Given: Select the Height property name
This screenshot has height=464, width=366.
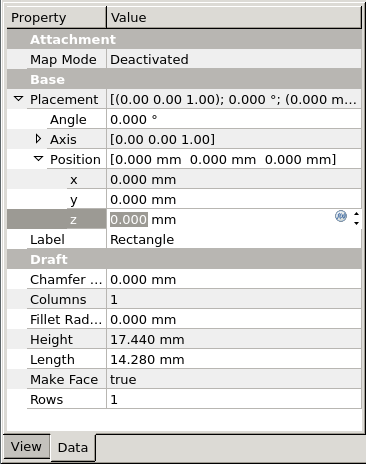Looking at the screenshot, I should [51, 340].
